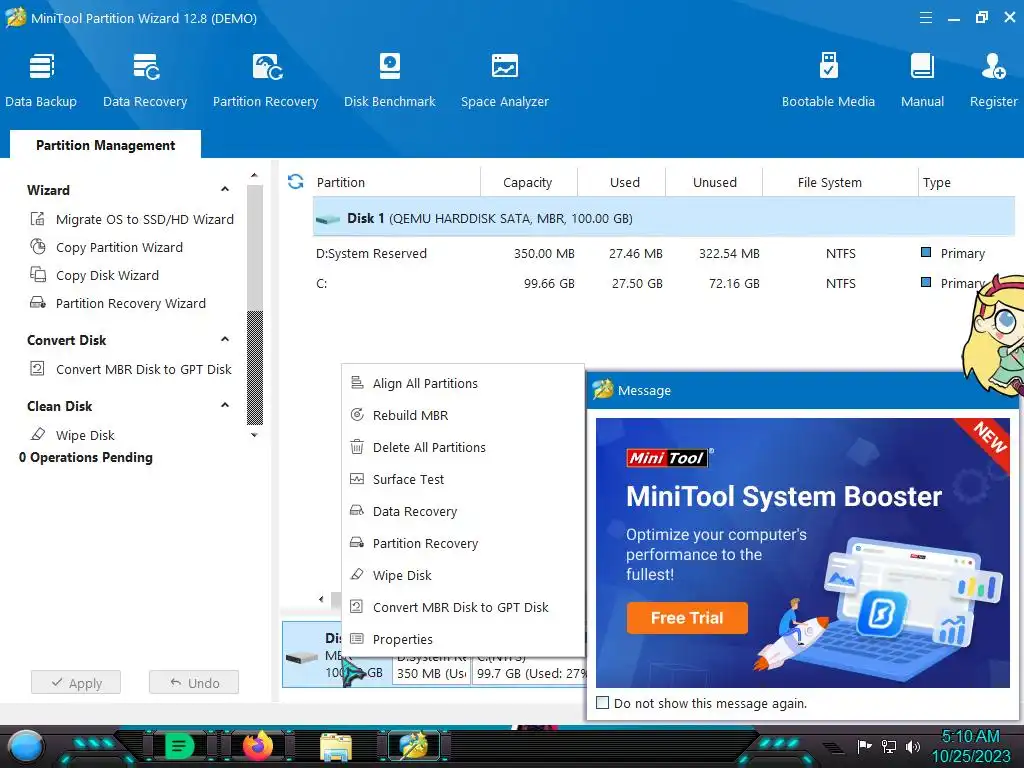The image size is (1024, 768).
Task: Collapse the Clean Disk section
Action: 225,406
